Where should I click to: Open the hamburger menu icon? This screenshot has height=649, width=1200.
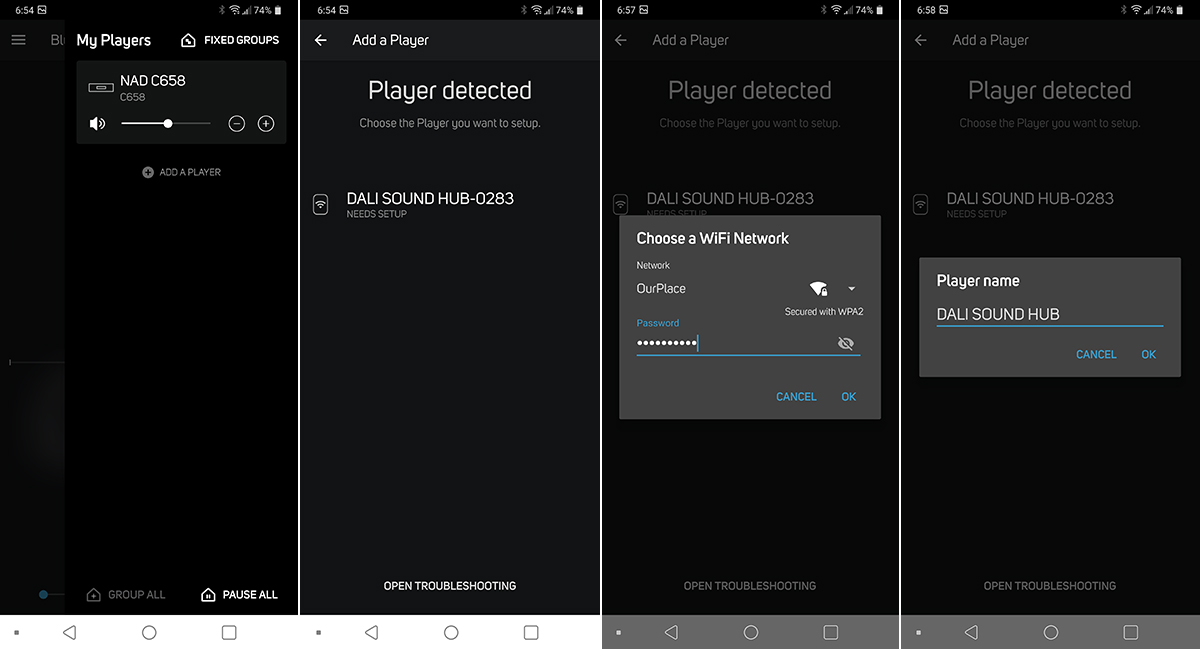pos(18,40)
